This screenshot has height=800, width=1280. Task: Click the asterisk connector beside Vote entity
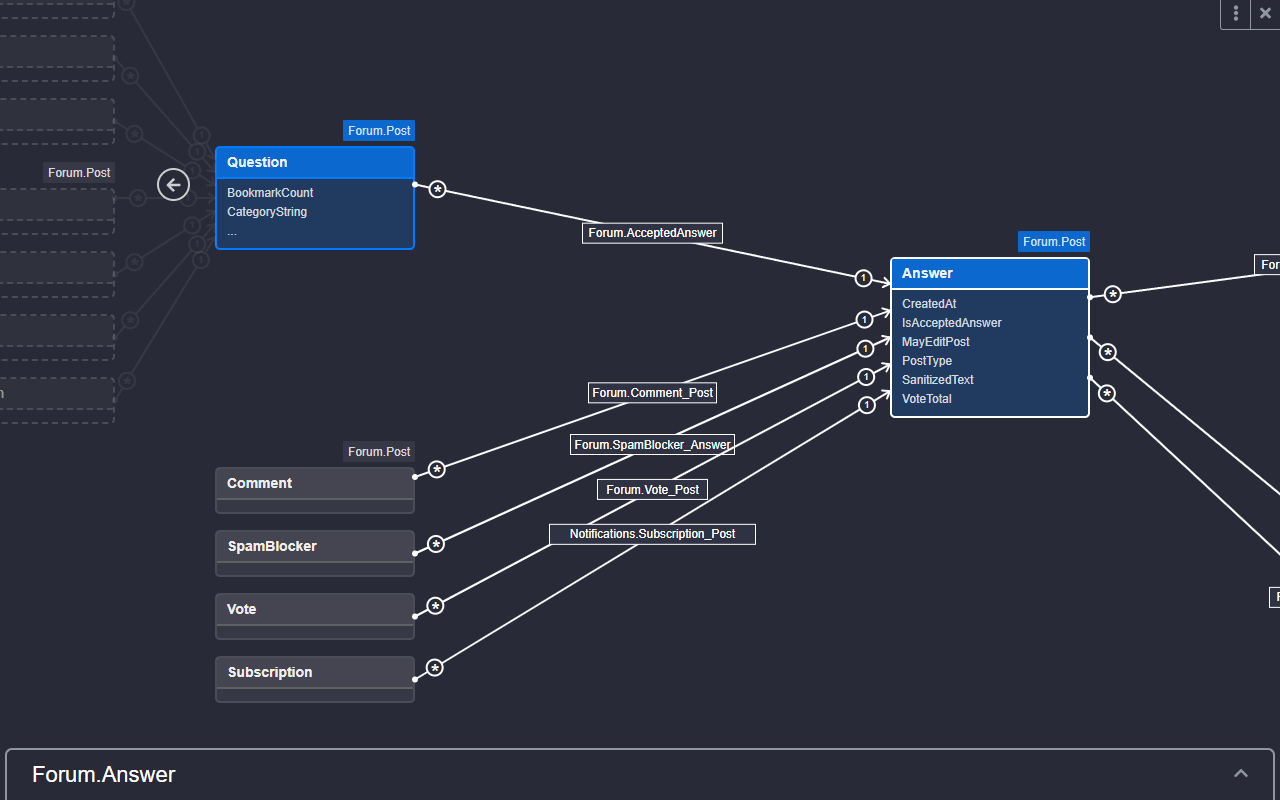[x=435, y=606]
